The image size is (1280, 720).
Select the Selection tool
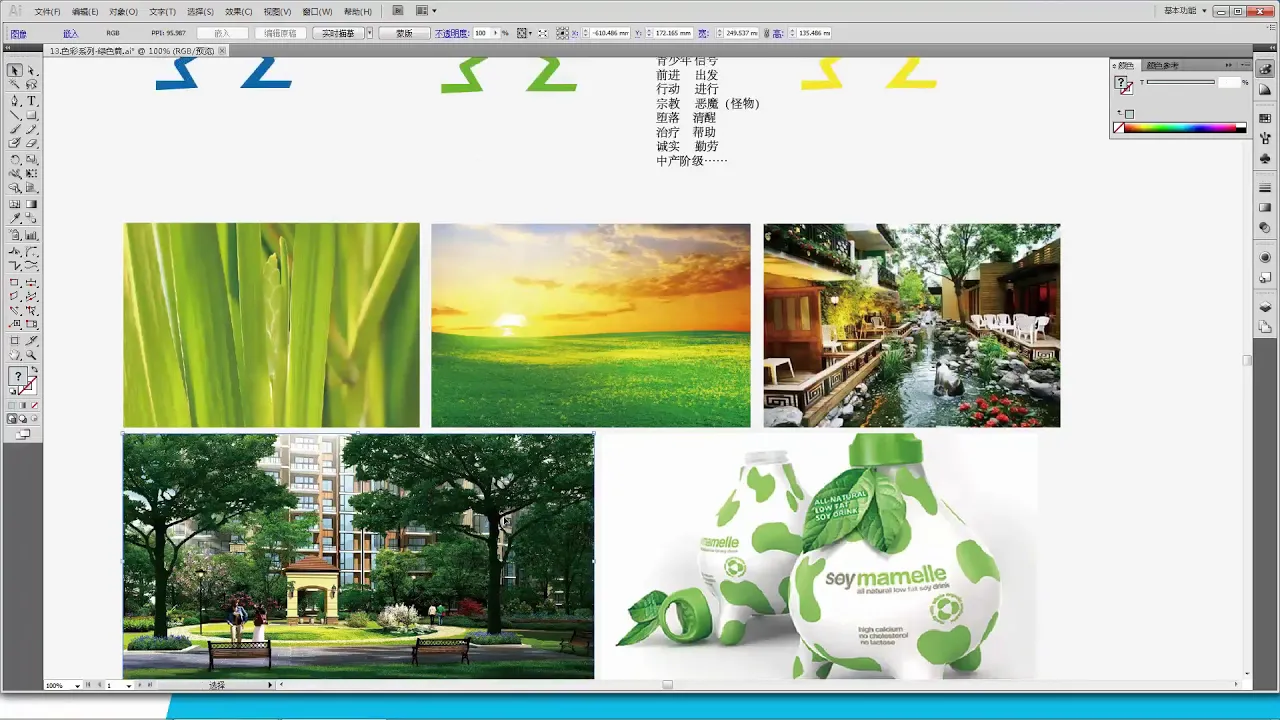click(x=14, y=70)
